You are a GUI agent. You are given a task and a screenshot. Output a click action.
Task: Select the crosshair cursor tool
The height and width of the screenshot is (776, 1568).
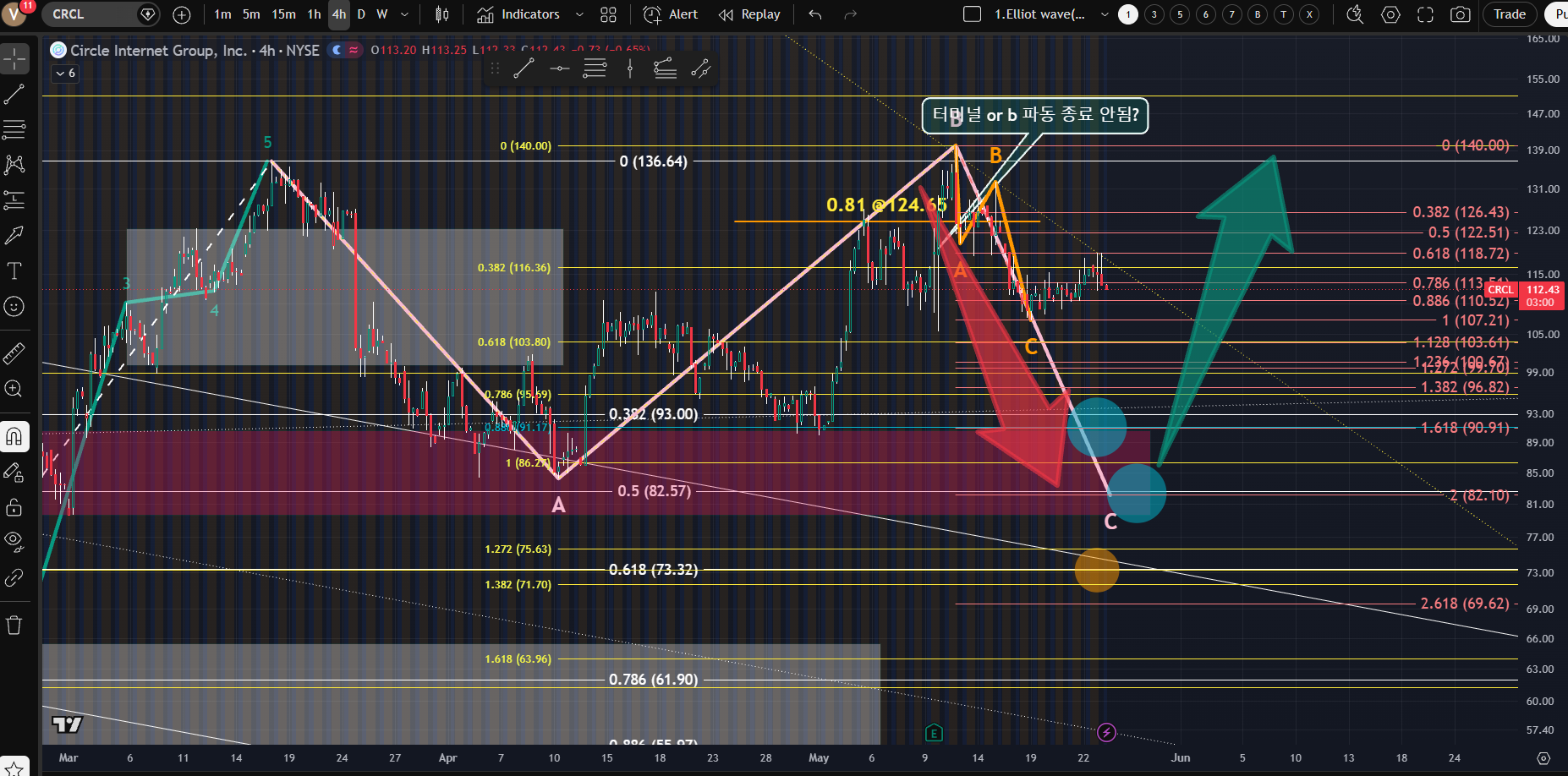pos(14,59)
